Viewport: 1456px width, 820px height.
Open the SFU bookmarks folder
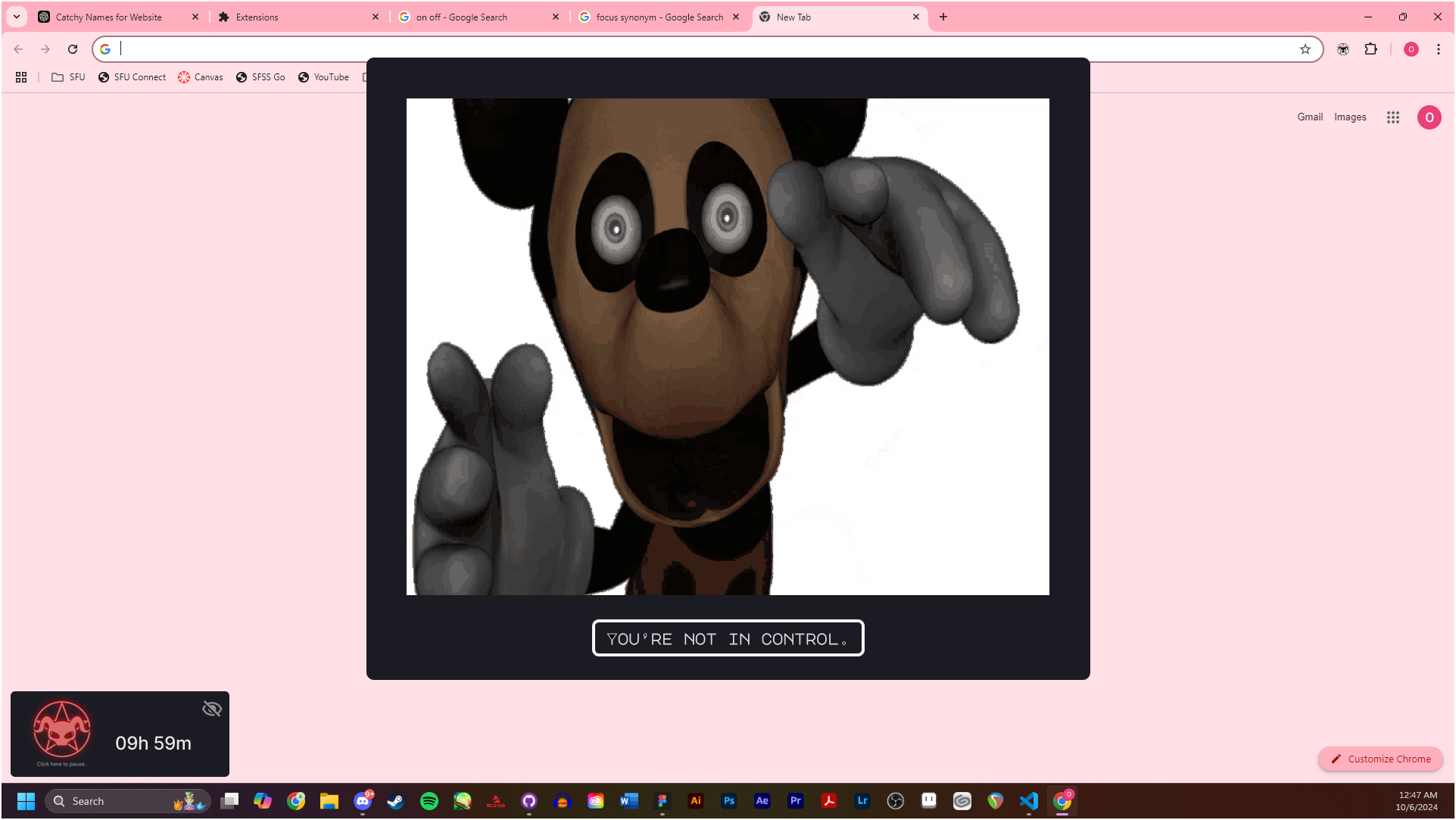[x=68, y=77]
